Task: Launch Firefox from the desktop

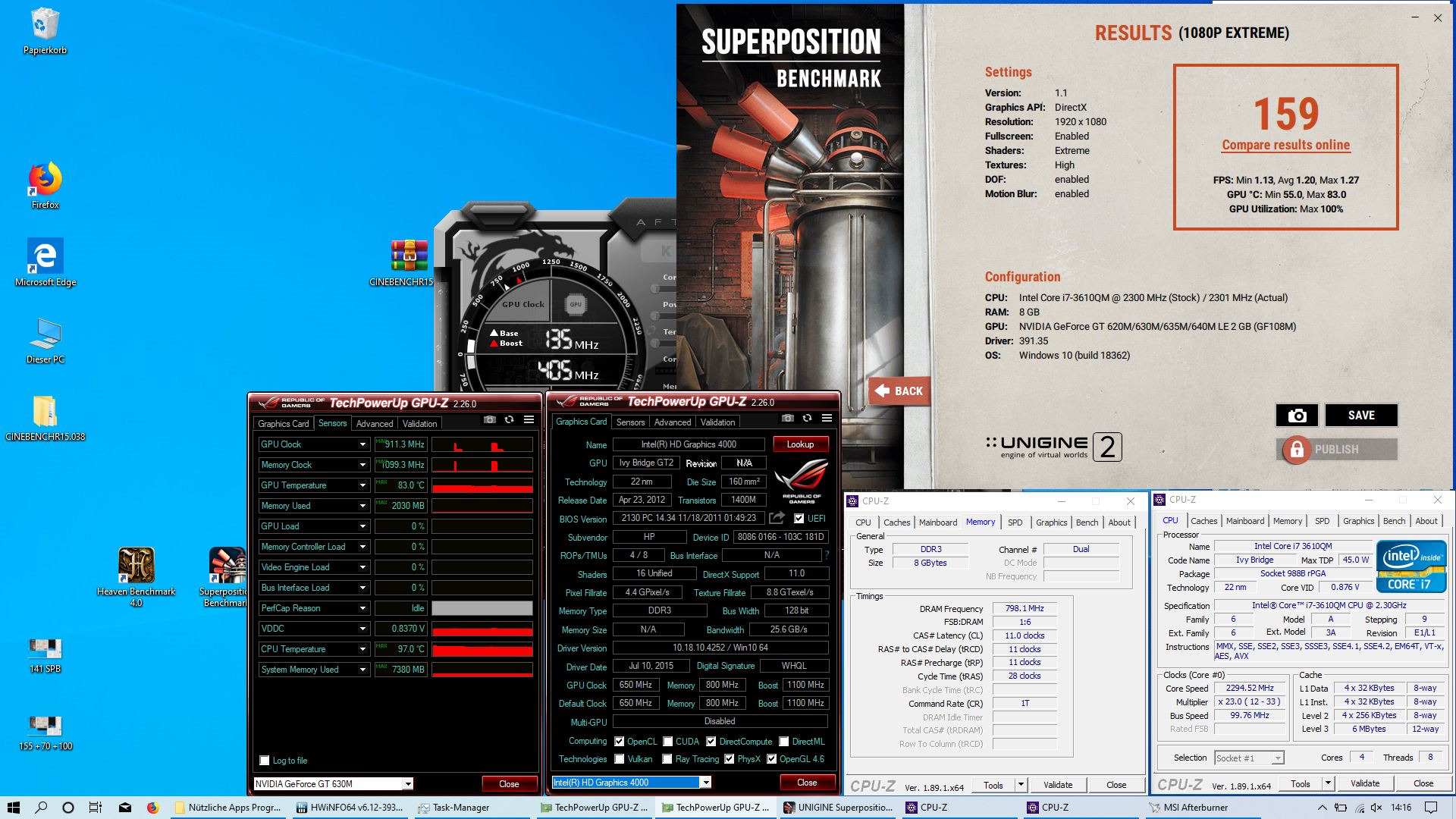Action: pyautogui.click(x=45, y=185)
